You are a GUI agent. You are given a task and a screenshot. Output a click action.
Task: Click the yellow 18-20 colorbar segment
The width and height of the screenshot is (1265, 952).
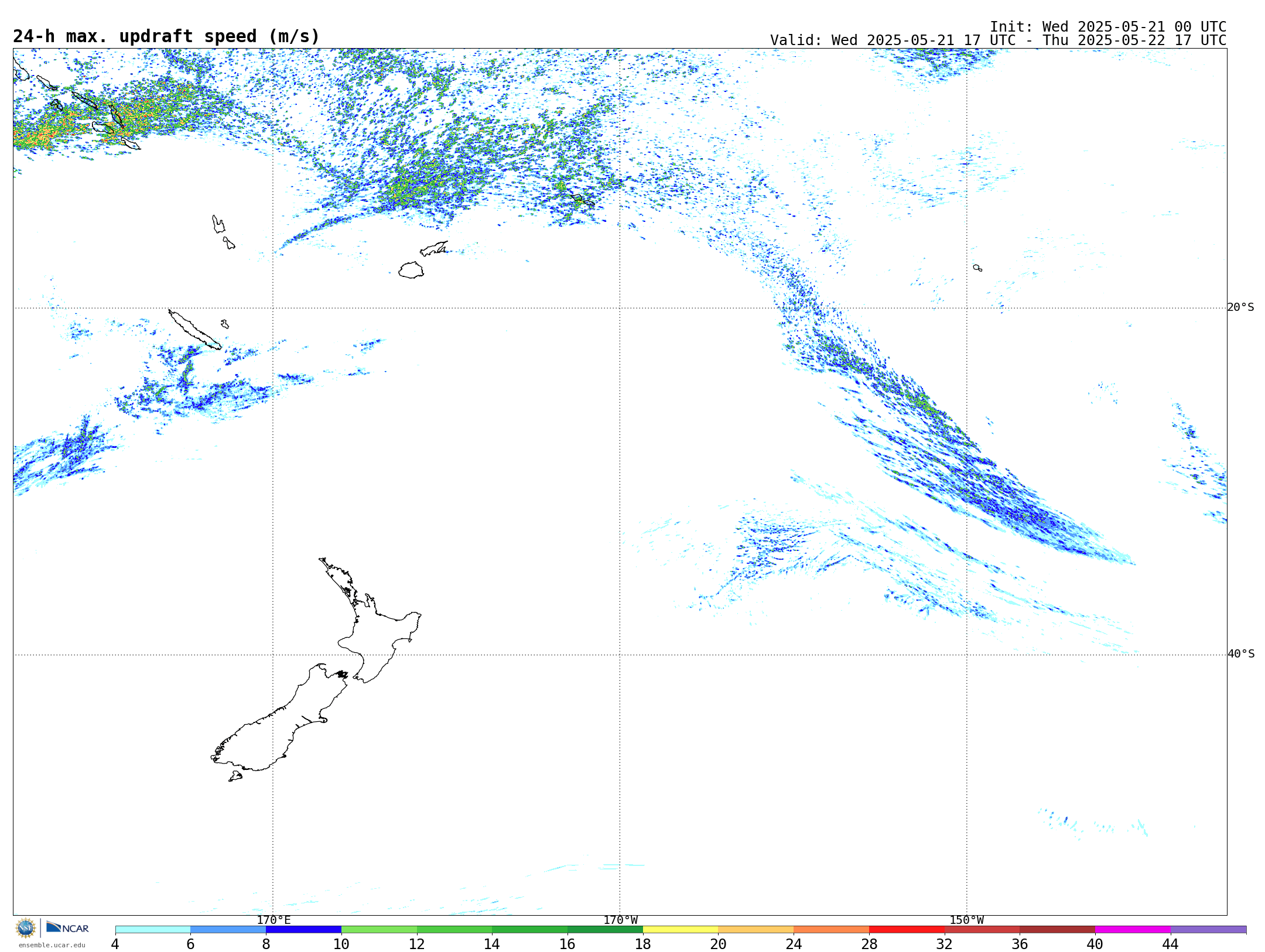tap(681, 929)
